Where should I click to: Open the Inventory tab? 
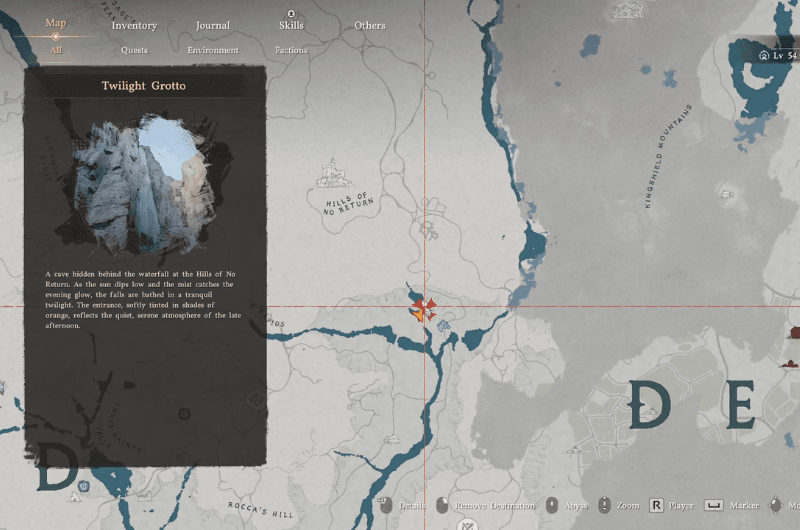click(x=134, y=26)
